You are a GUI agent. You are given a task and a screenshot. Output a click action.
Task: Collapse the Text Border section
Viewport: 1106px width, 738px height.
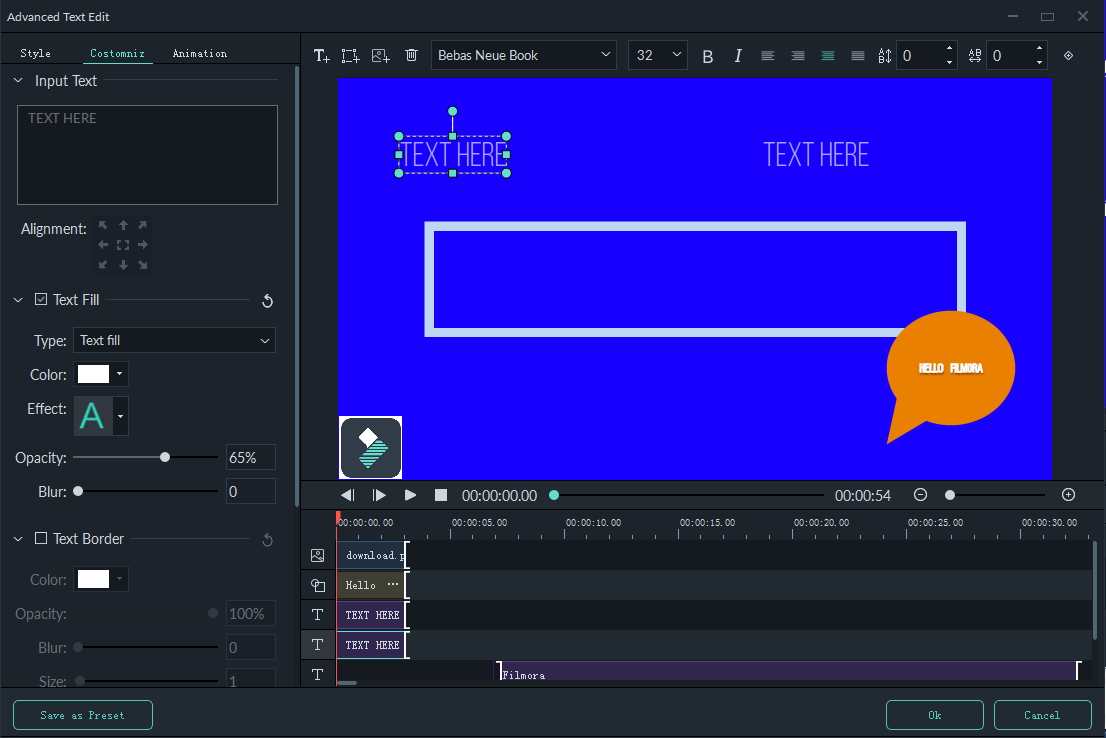point(18,539)
